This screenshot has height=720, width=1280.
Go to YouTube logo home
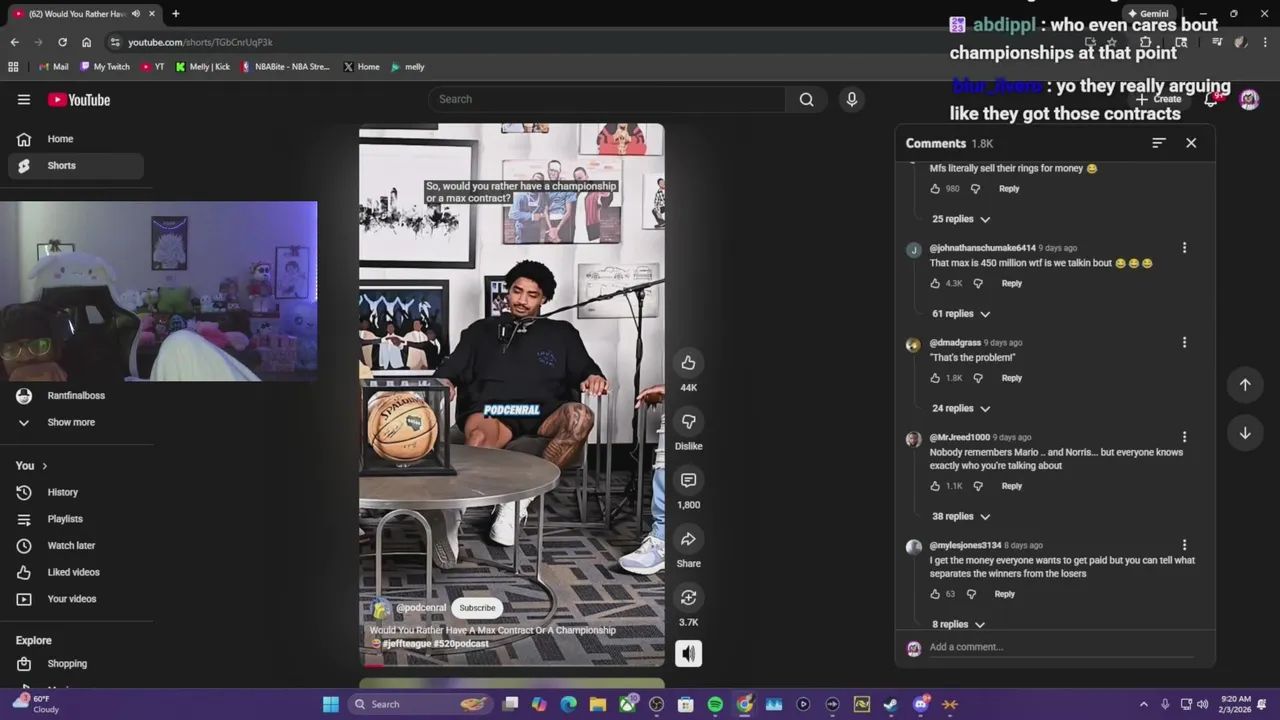pyautogui.click(x=79, y=99)
